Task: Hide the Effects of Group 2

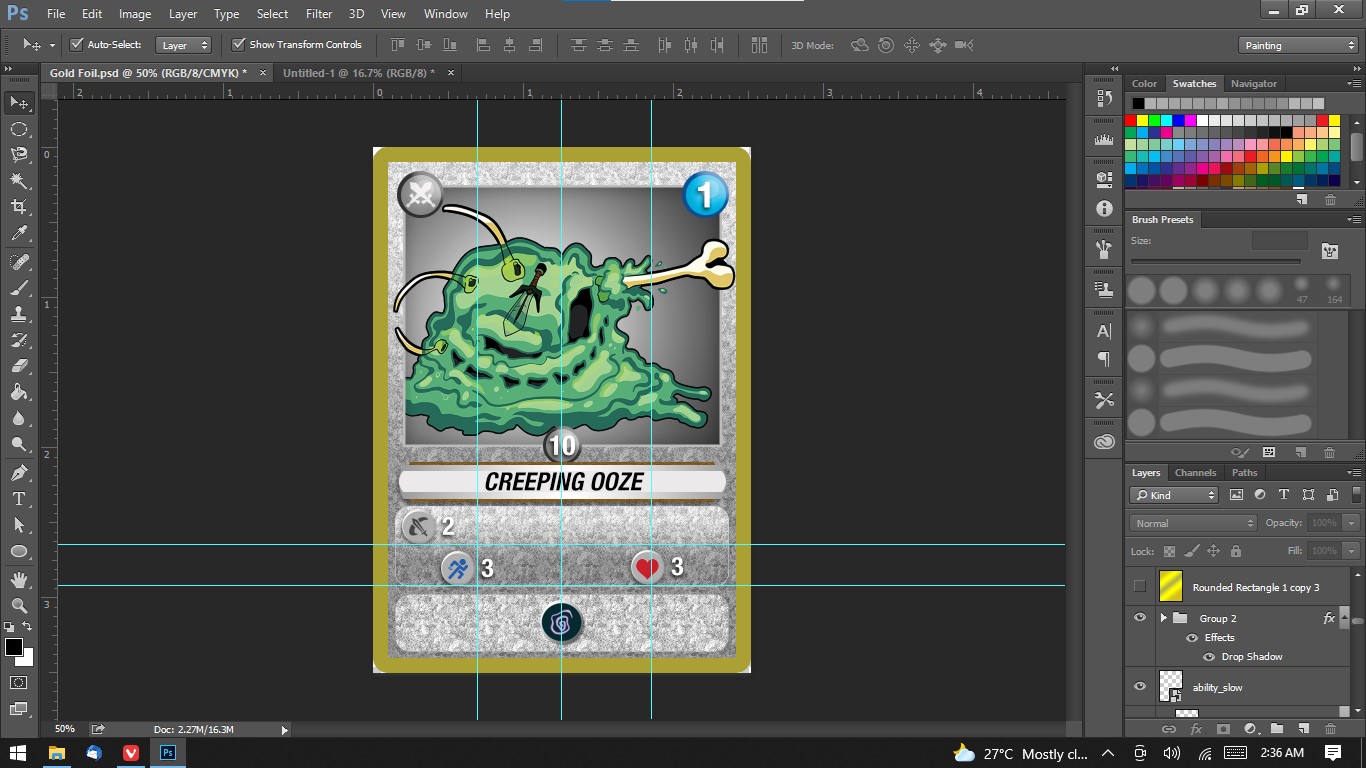Action: (x=1192, y=638)
